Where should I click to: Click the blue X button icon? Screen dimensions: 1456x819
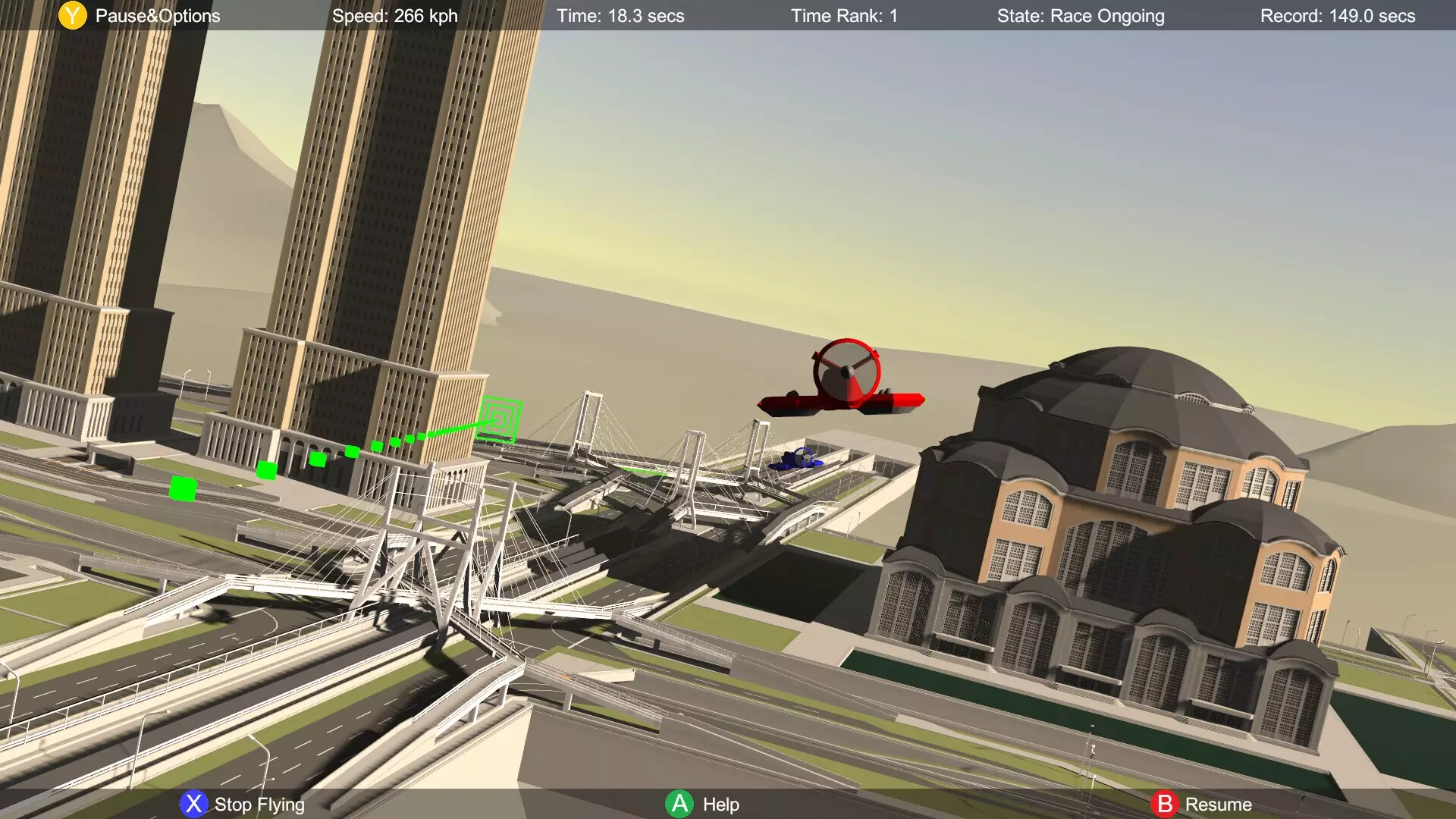(x=193, y=804)
